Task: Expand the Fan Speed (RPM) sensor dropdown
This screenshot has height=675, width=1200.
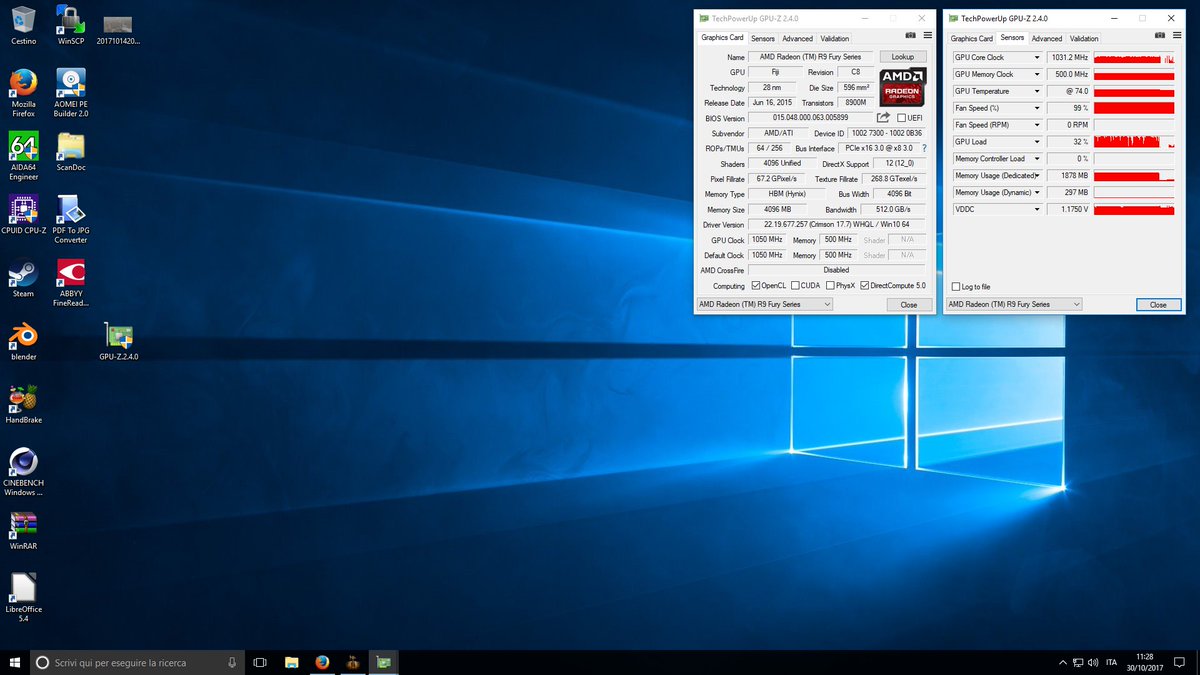Action: pyautogui.click(x=1037, y=125)
